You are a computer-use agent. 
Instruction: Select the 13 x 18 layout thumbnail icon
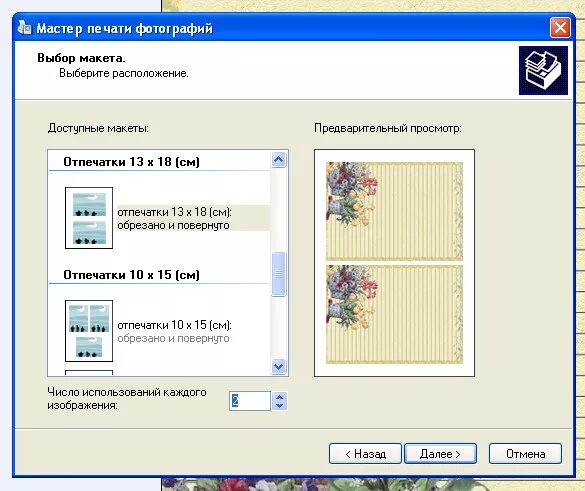pos(89,218)
